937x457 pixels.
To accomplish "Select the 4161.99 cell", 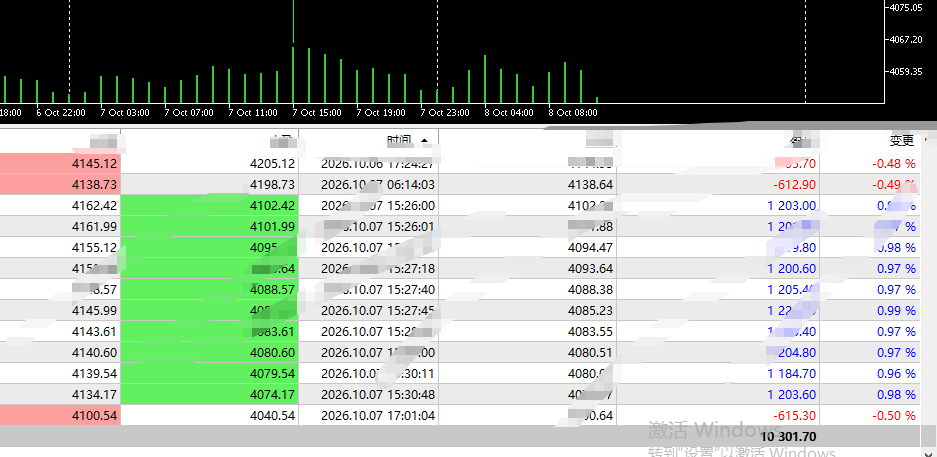I will (x=95, y=226).
